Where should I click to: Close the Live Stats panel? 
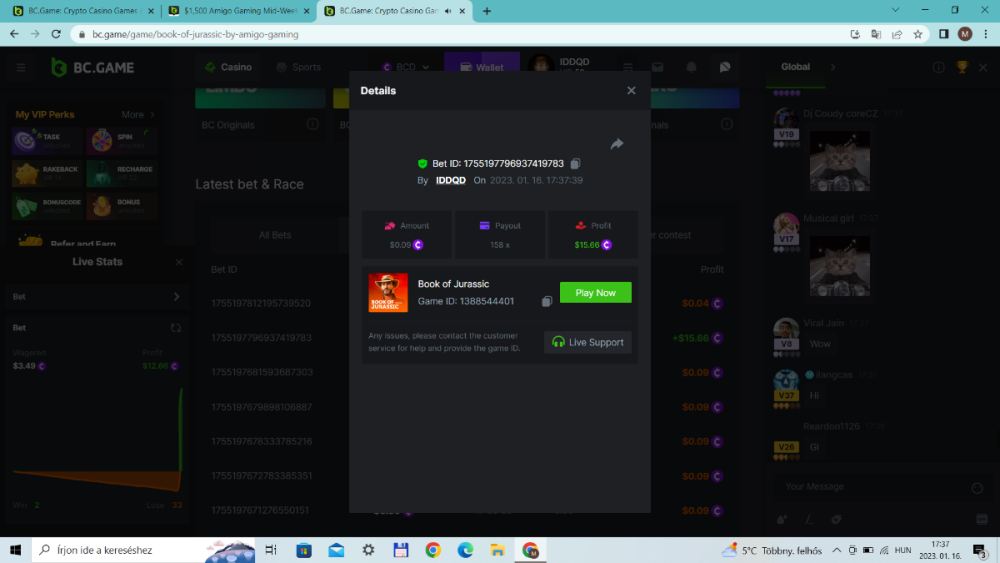179,262
